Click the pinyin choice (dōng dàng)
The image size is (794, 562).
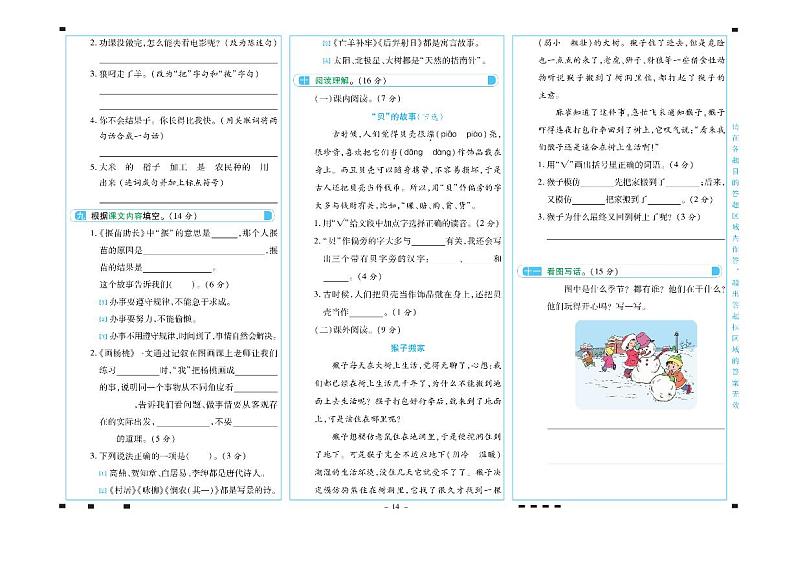tap(427, 152)
